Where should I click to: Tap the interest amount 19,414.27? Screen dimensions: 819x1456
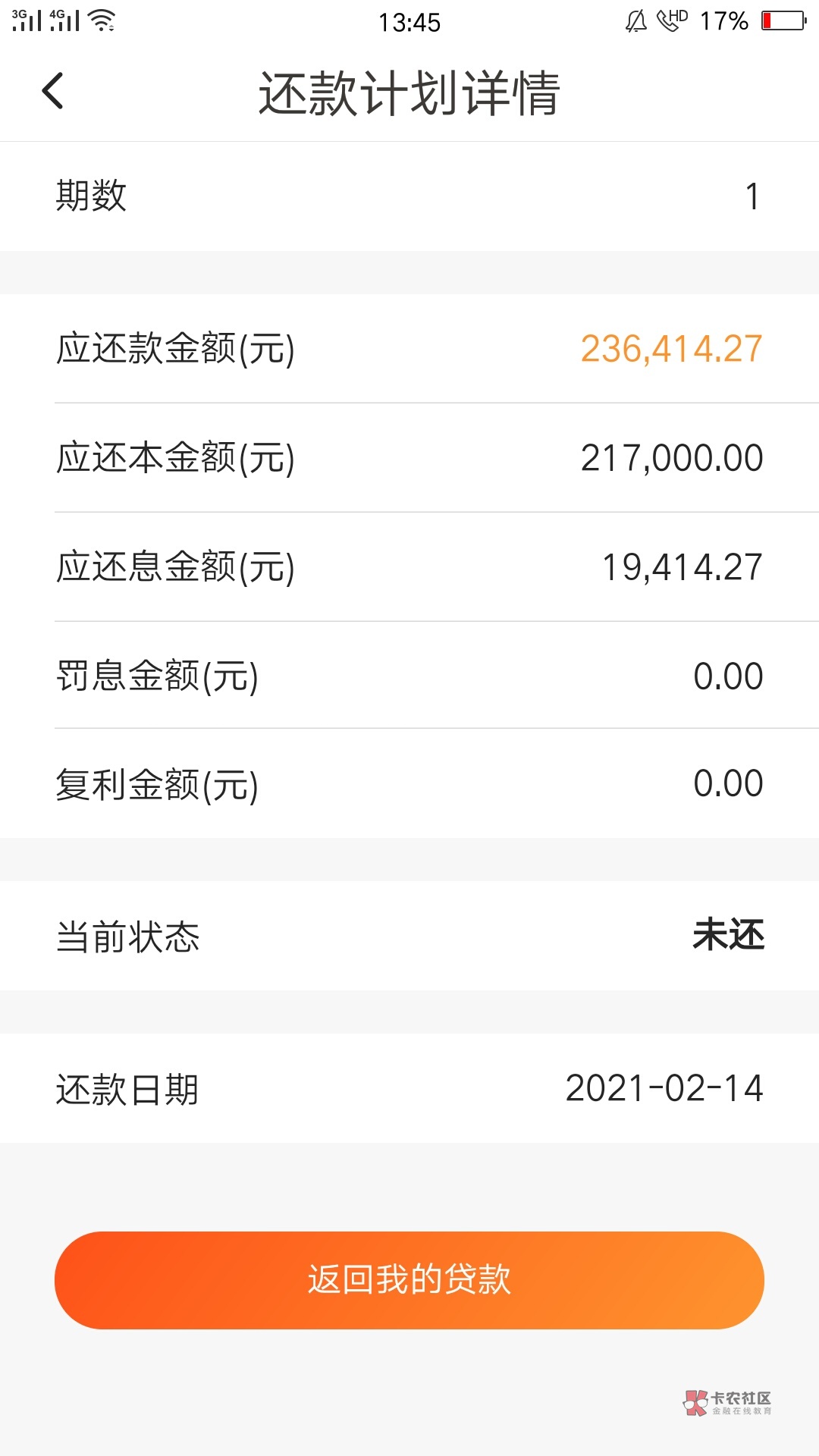pyautogui.click(x=682, y=567)
